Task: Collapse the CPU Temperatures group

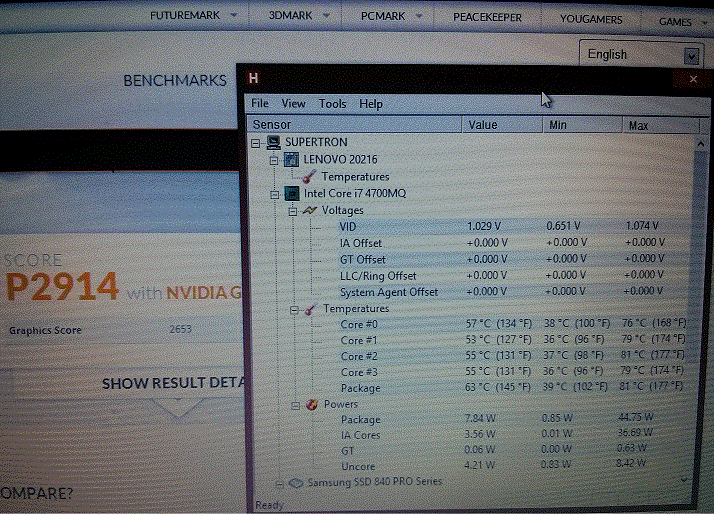Action: (x=295, y=310)
